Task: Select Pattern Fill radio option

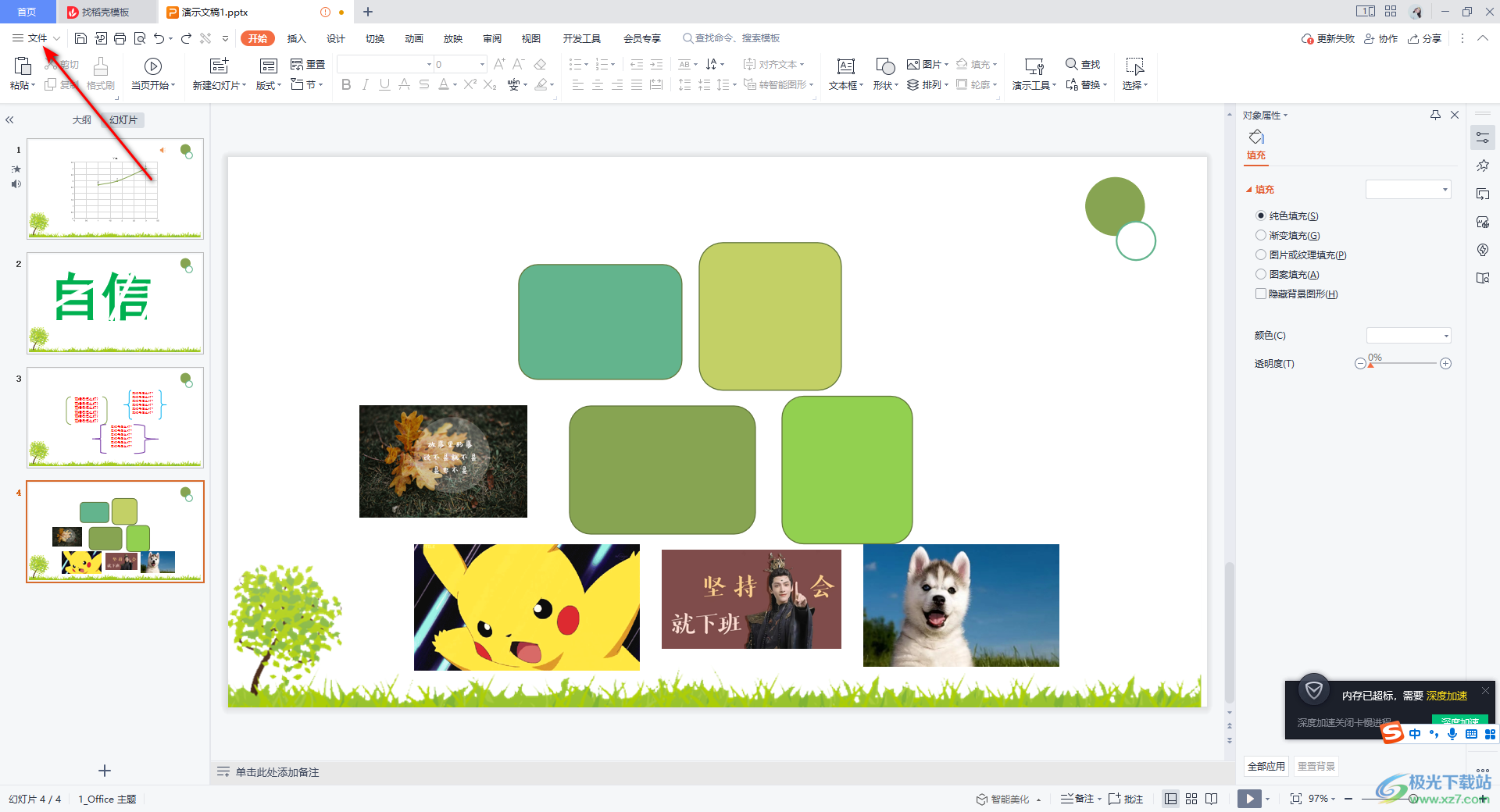Action: pyautogui.click(x=1287, y=274)
